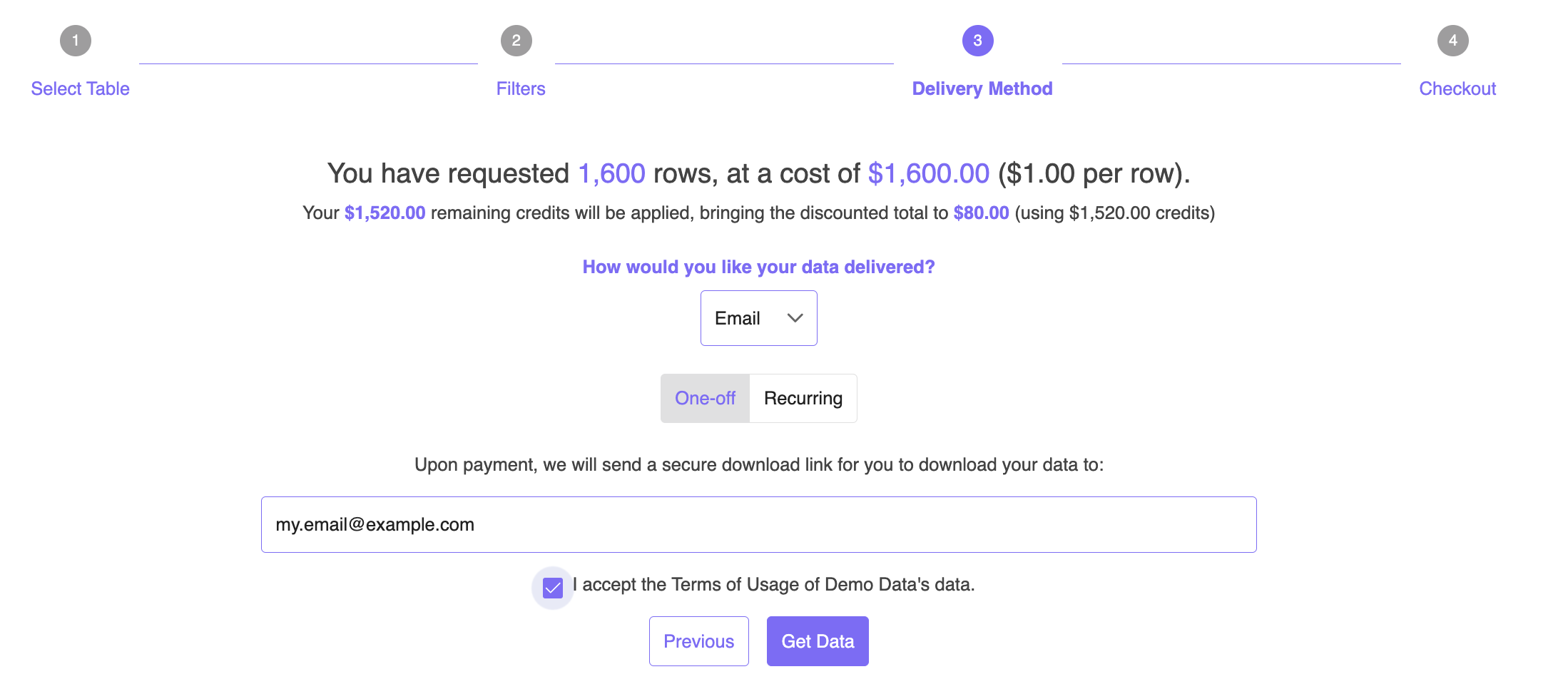Select the Select Table step
1568x699 pixels.
(x=79, y=88)
